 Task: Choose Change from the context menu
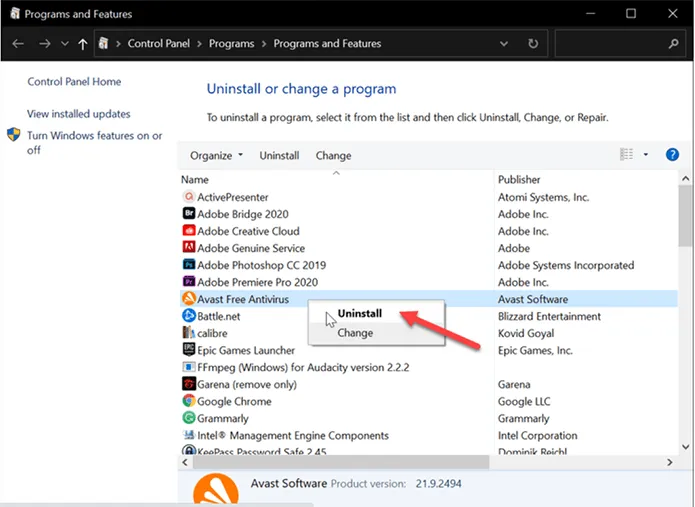(x=355, y=333)
